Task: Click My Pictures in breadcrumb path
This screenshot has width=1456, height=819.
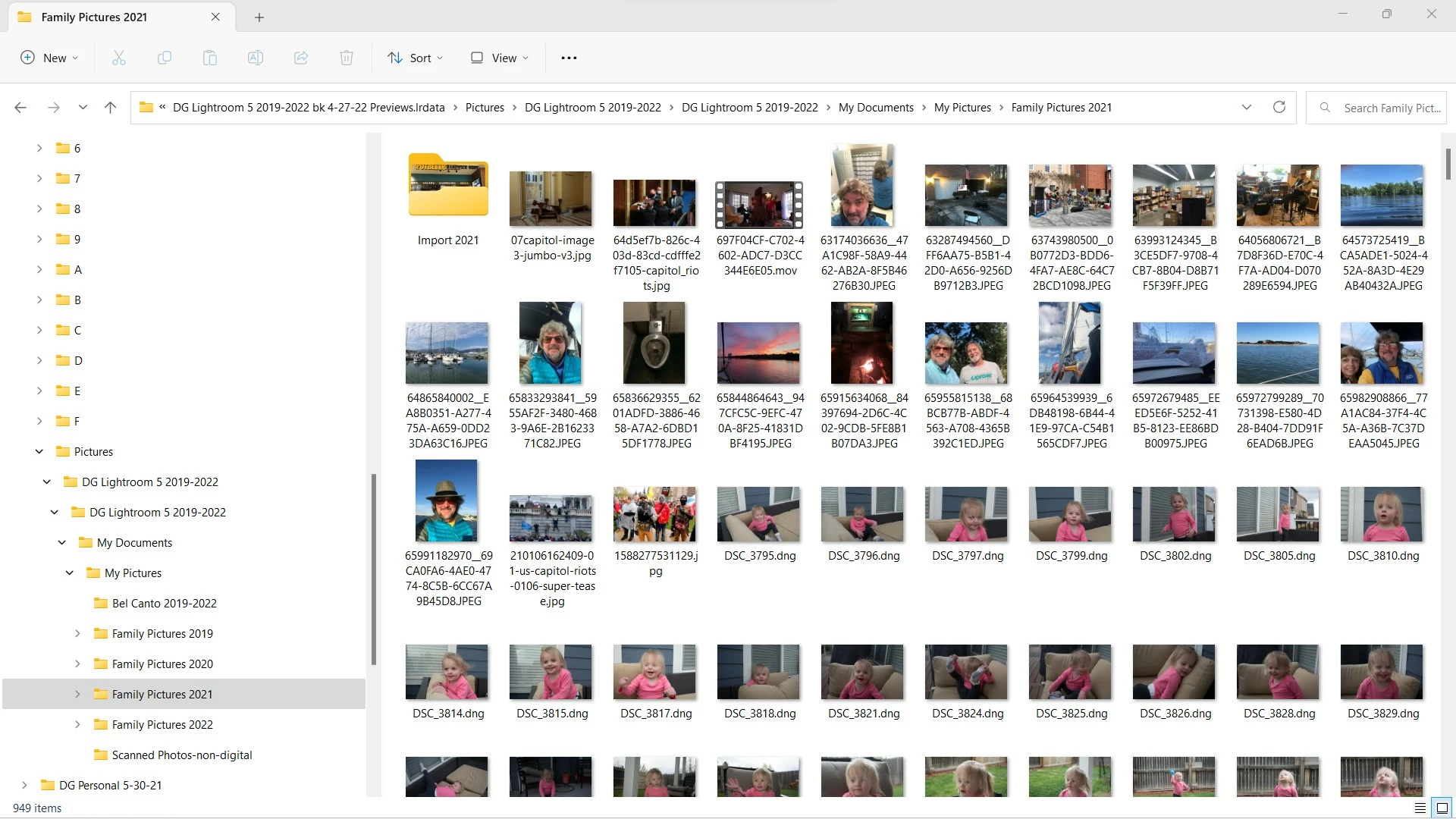Action: 962,107
